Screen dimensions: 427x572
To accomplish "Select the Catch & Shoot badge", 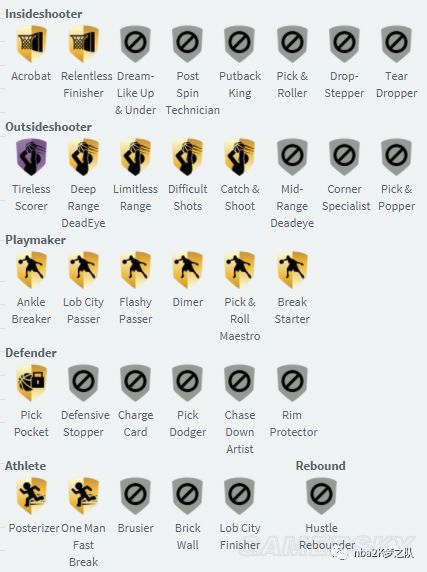I will click(x=240, y=157).
